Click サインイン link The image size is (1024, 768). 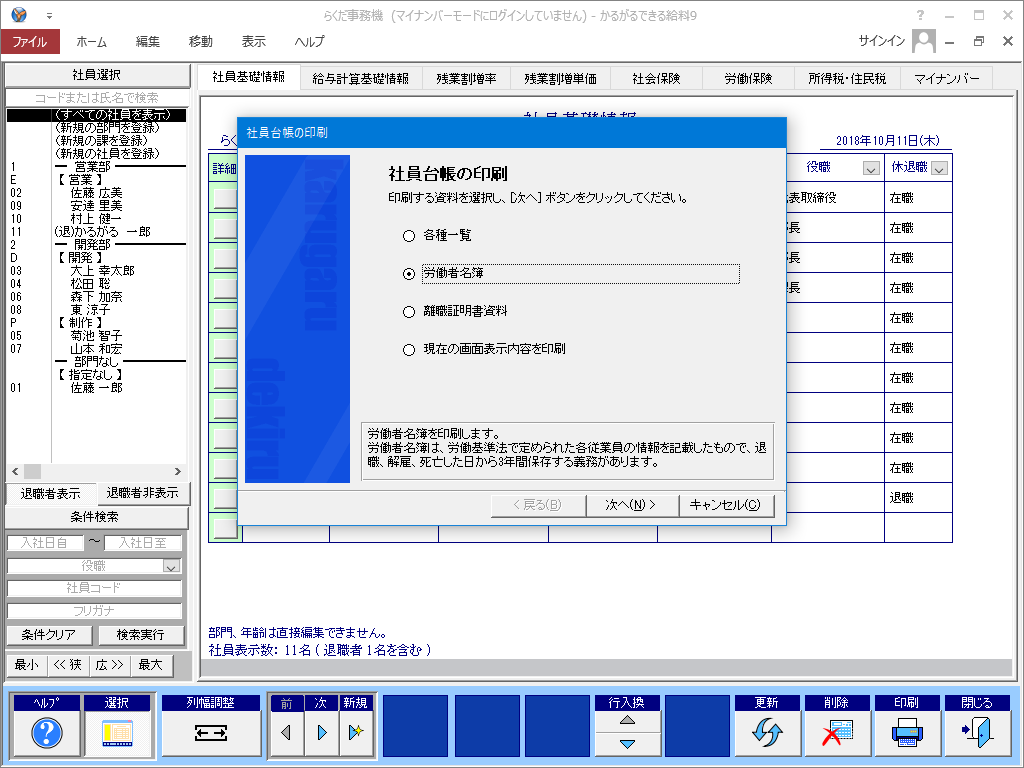[882, 41]
